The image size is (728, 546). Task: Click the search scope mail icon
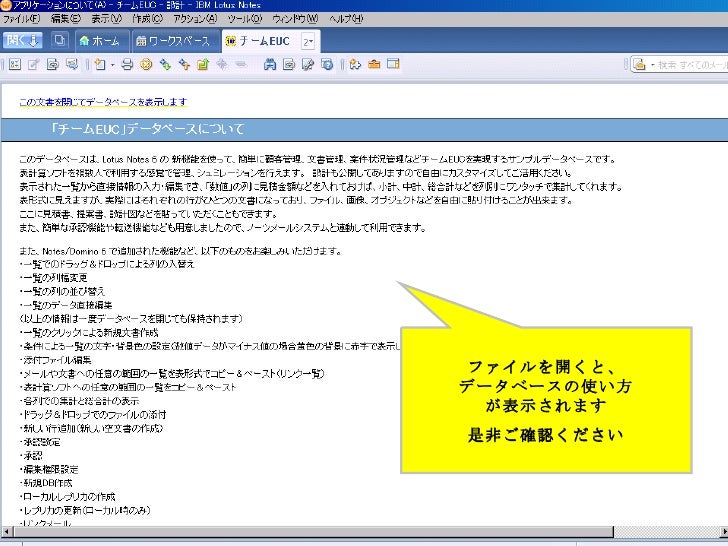click(640, 65)
